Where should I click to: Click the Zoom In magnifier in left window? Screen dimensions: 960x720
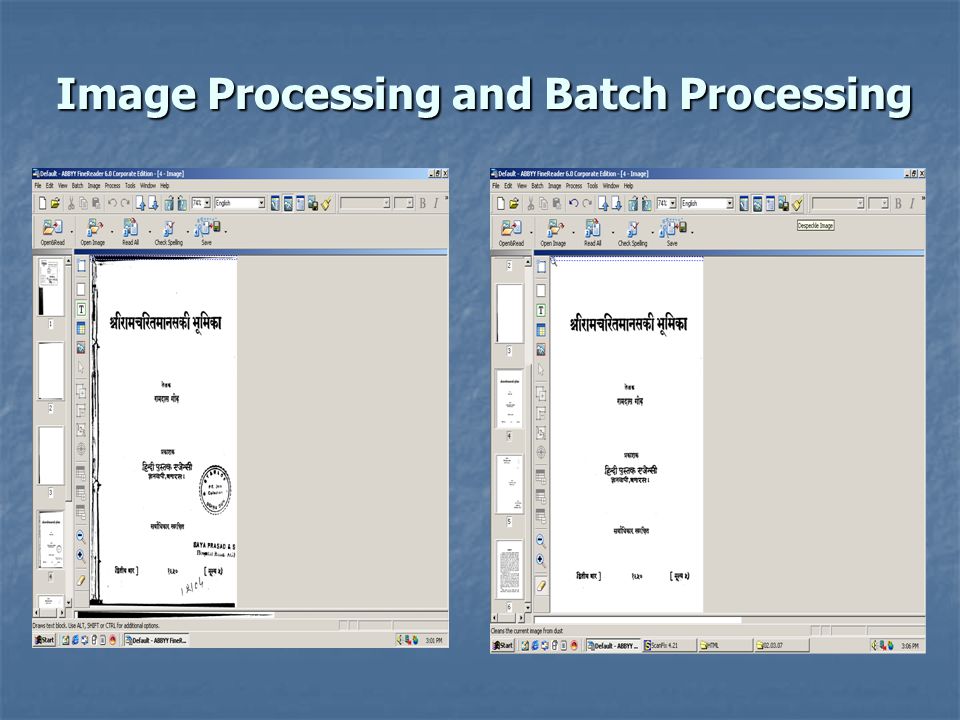[81, 555]
